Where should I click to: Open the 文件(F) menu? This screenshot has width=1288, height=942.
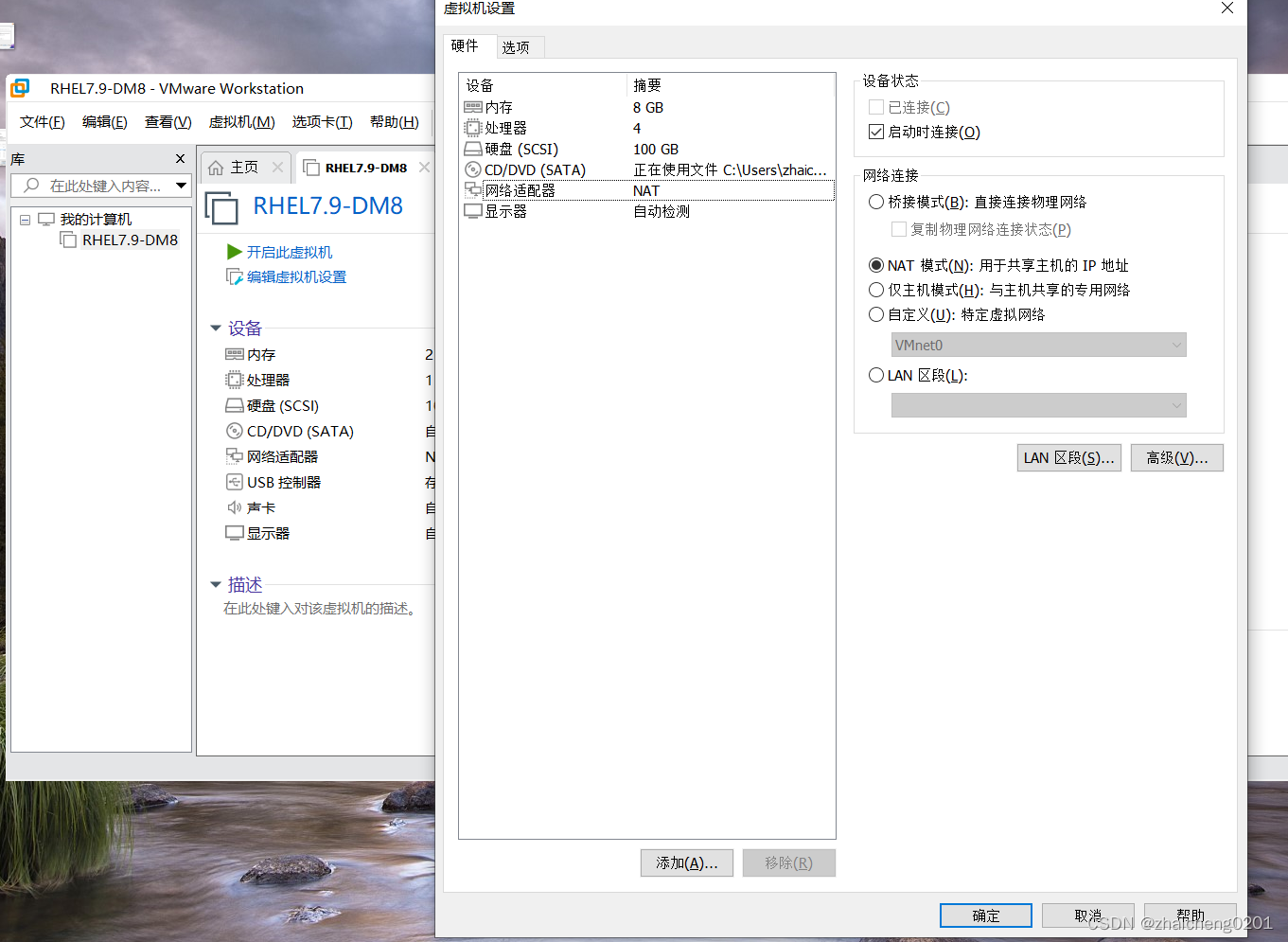[42, 122]
